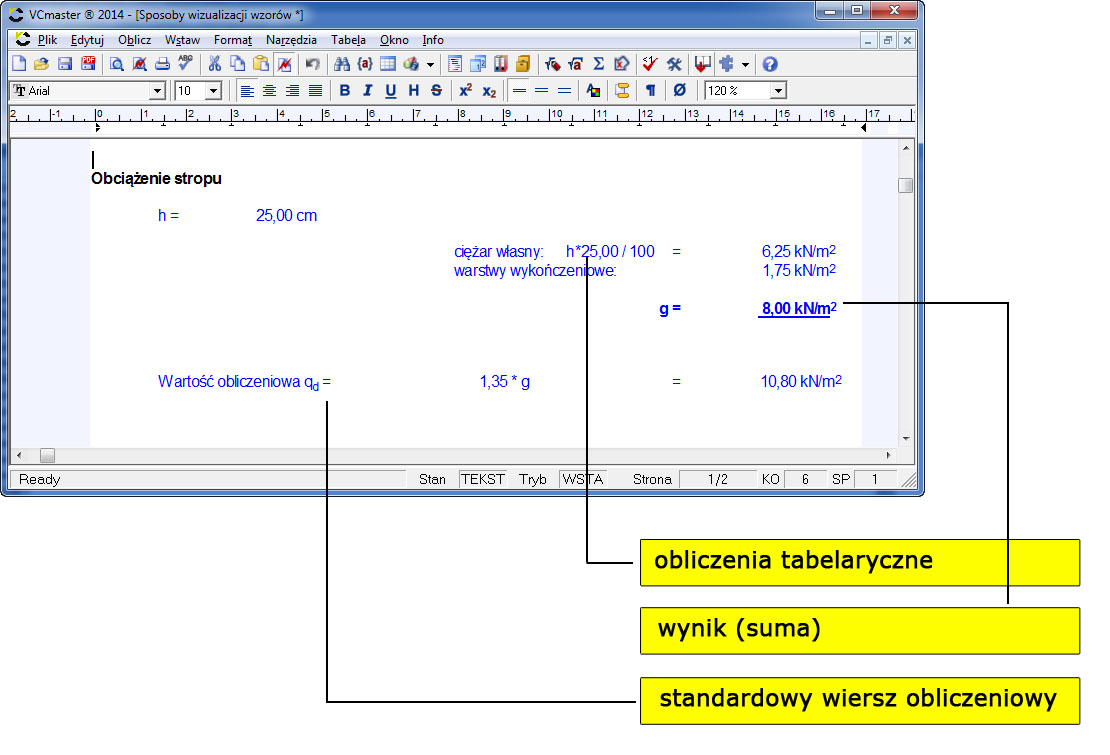Viewport: 1110px width, 755px height.
Task: Click the superscript x² button
Action: click(x=465, y=90)
